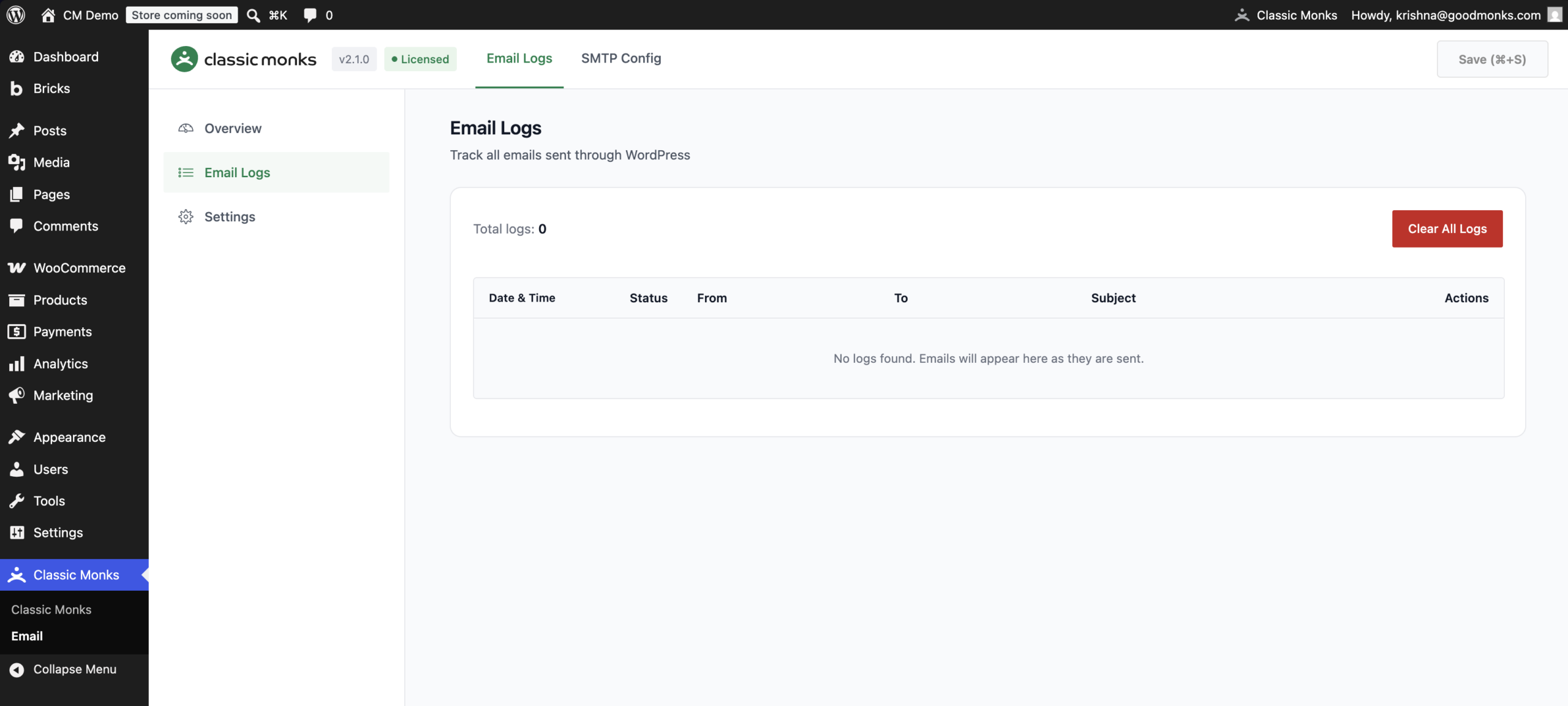Click the Clear All Logs button
The height and width of the screenshot is (706, 1568).
[x=1447, y=229]
